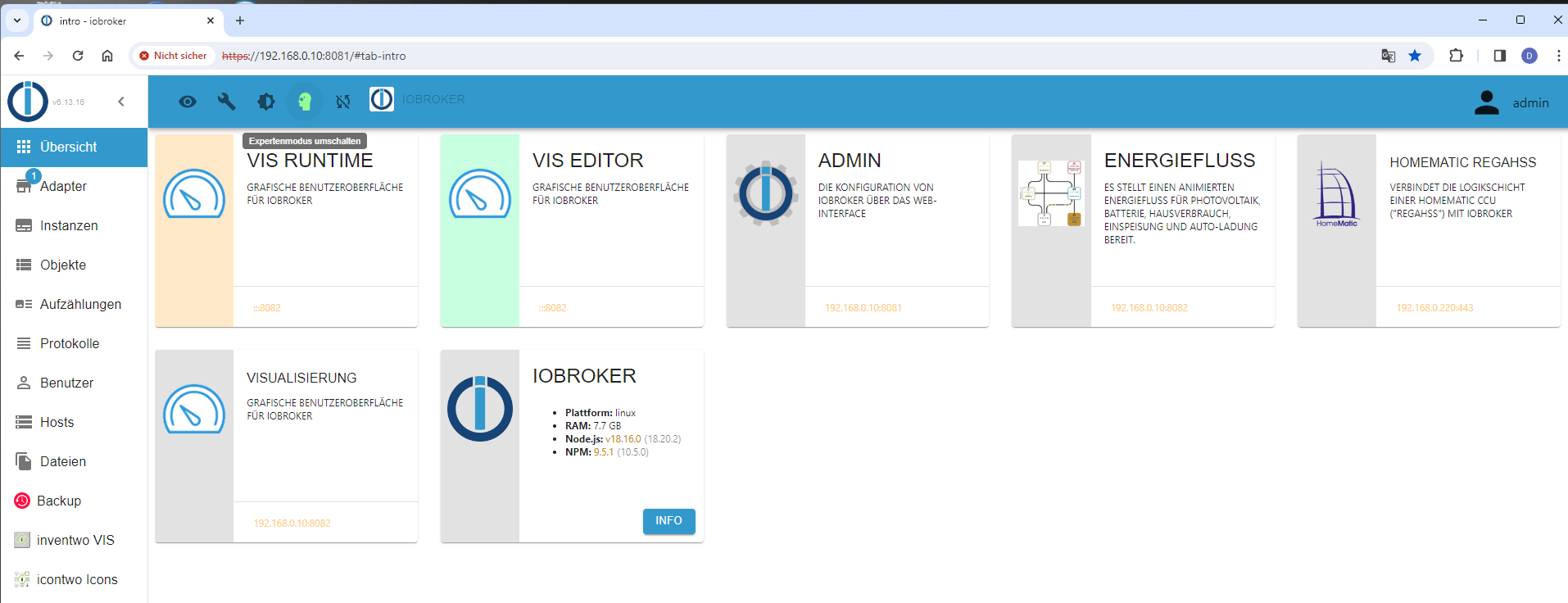Open the Adapter menu item
The width and height of the screenshot is (1568, 603).
[x=74, y=187]
